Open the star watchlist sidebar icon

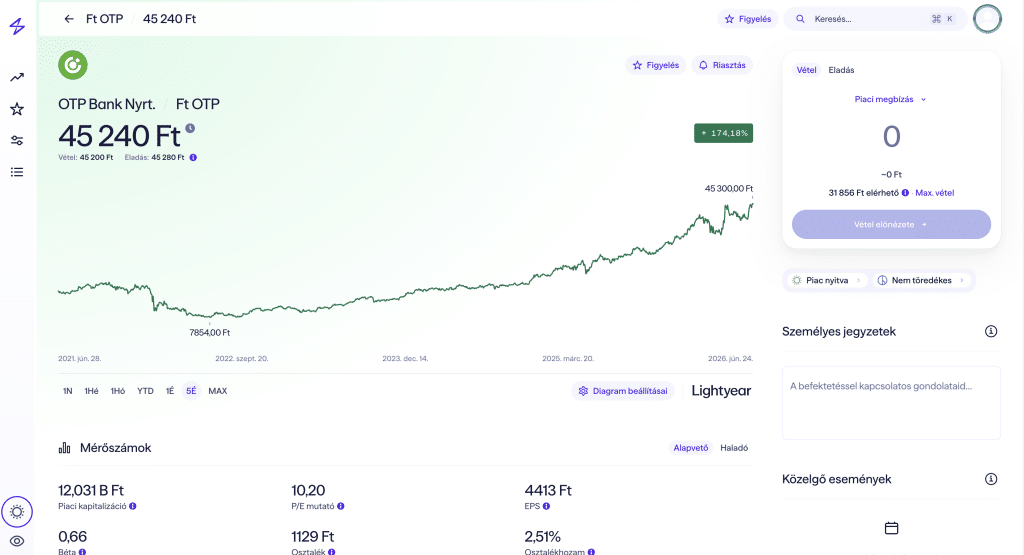[x=17, y=109]
